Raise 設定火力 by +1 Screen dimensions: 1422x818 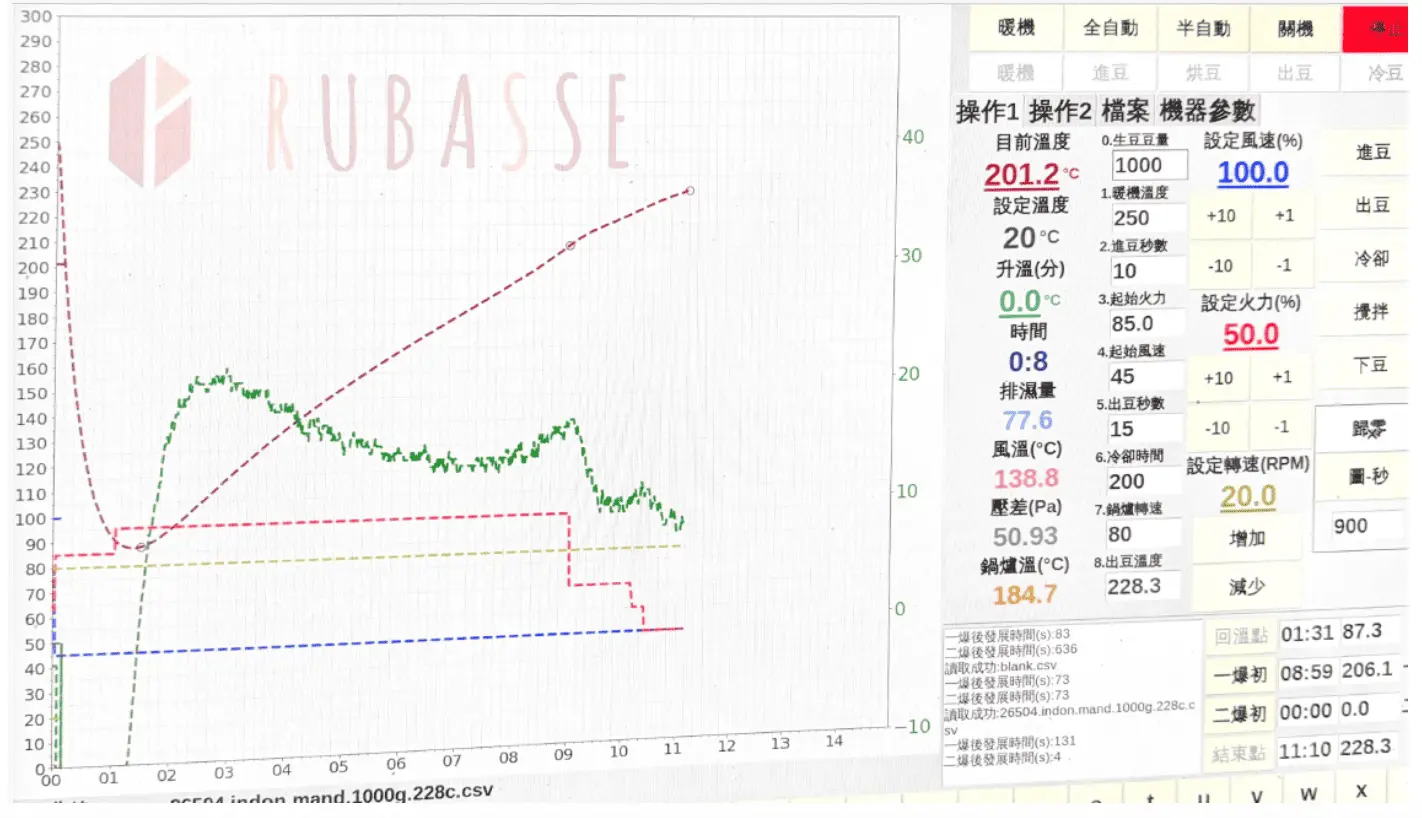pyautogui.click(x=1281, y=377)
